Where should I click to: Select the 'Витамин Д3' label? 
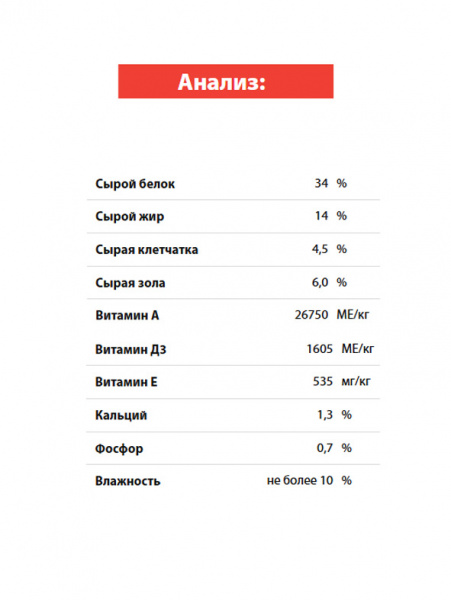pyautogui.click(x=131, y=349)
